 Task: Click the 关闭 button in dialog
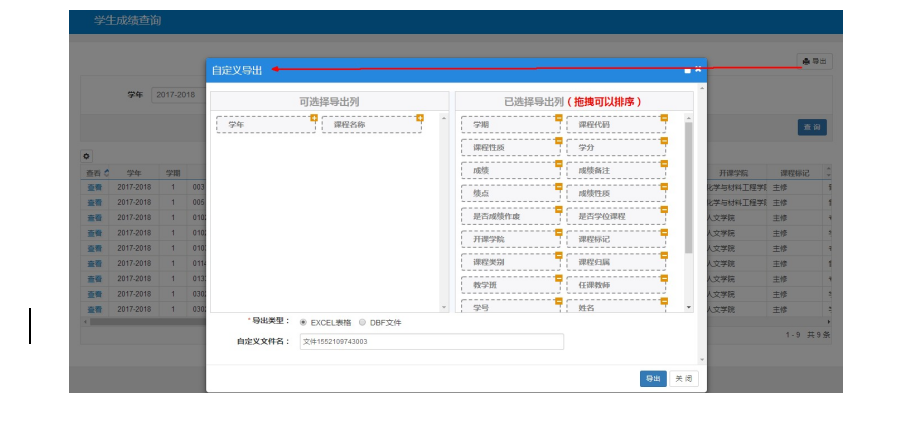[x=684, y=379]
